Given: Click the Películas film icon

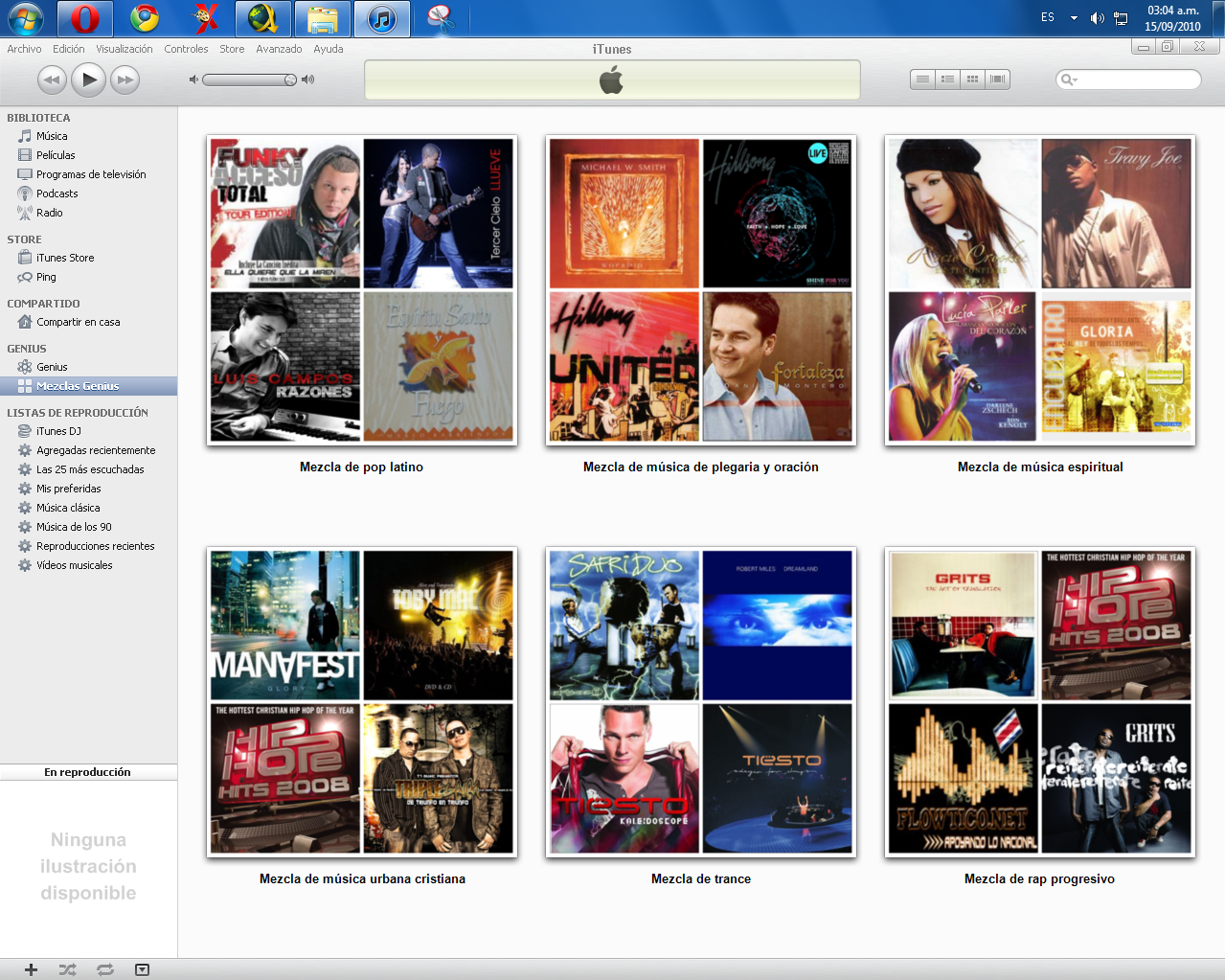Looking at the screenshot, I should [25, 155].
